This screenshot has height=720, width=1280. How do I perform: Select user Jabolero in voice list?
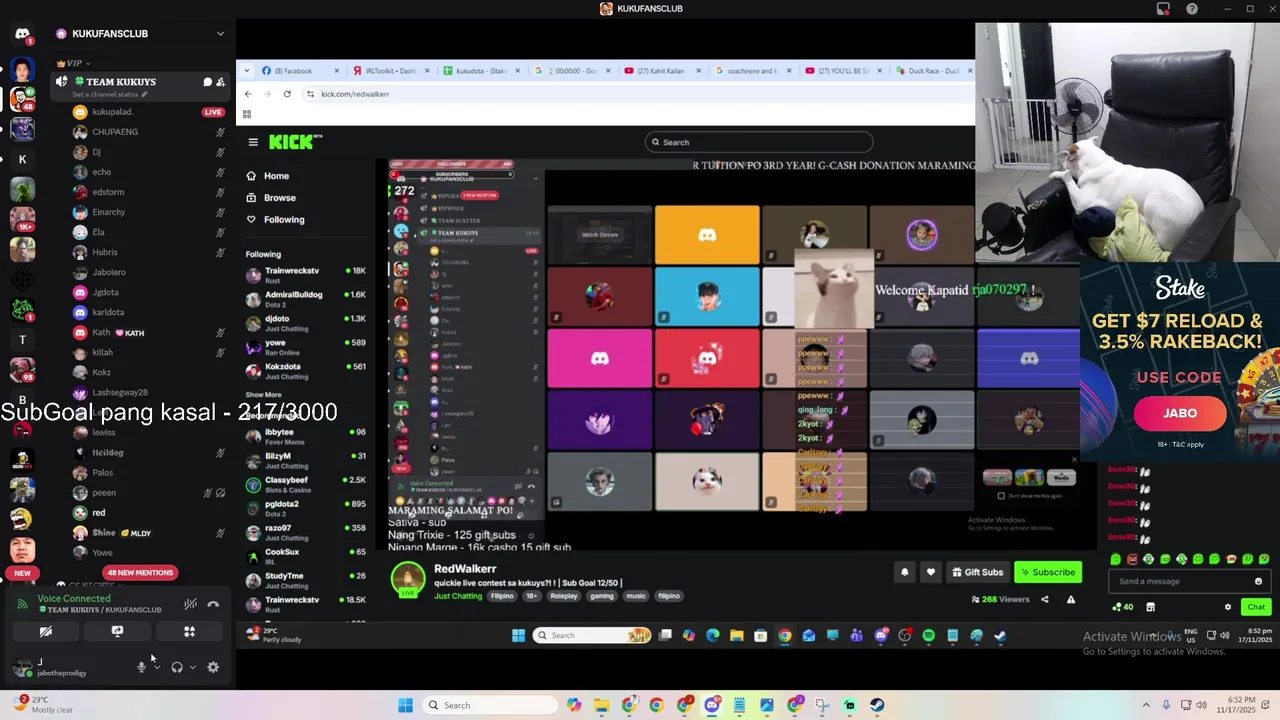click(150, 272)
